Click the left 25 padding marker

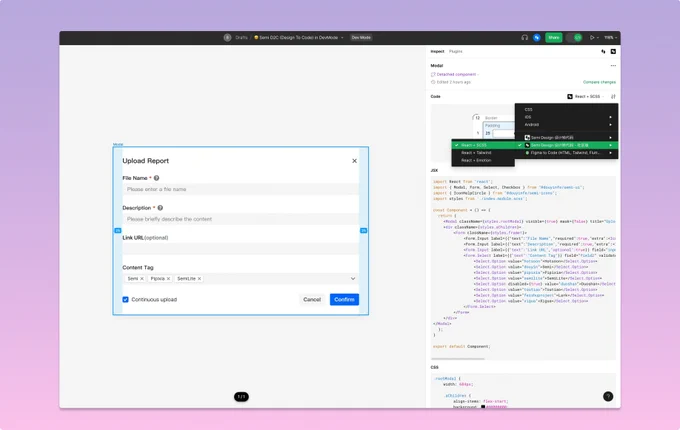coord(118,231)
